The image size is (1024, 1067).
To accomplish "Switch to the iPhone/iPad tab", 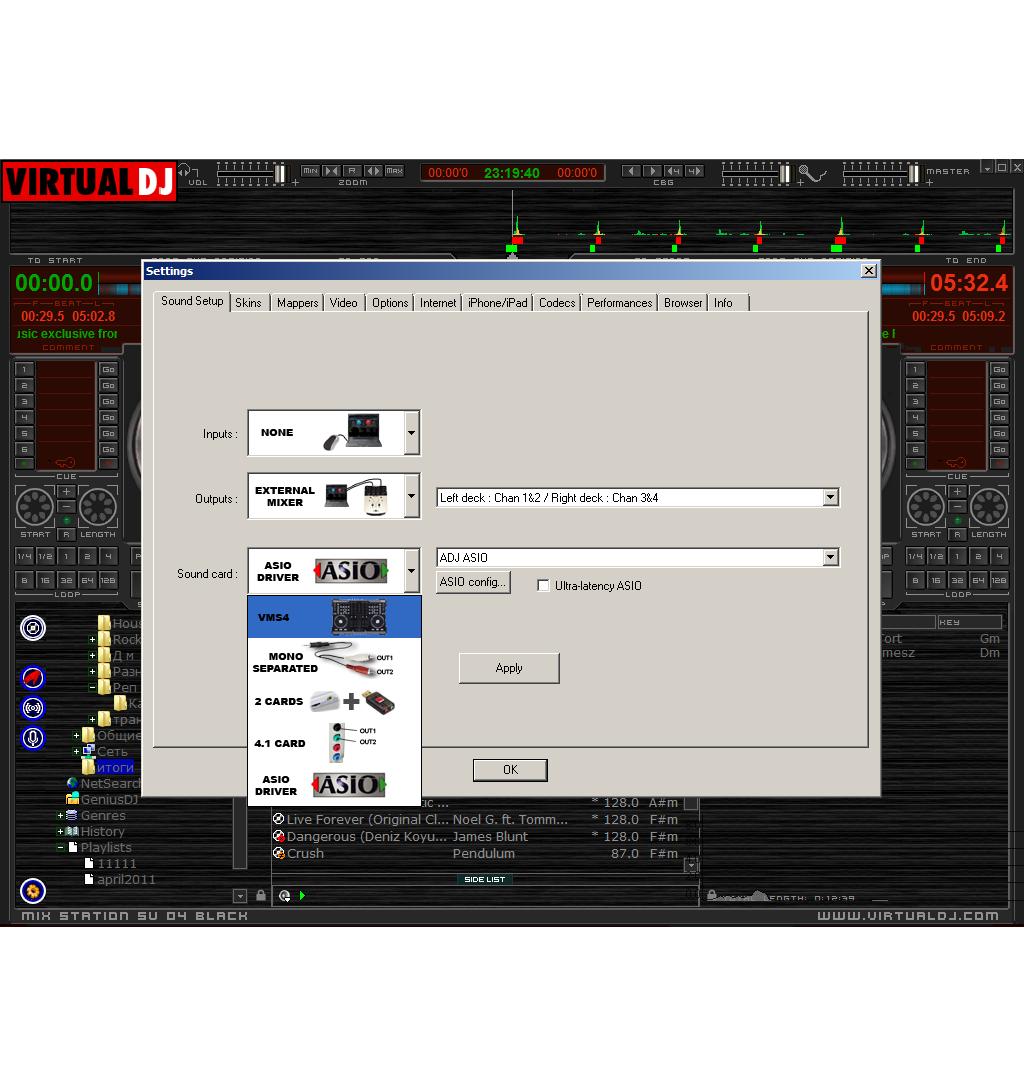I will [498, 303].
